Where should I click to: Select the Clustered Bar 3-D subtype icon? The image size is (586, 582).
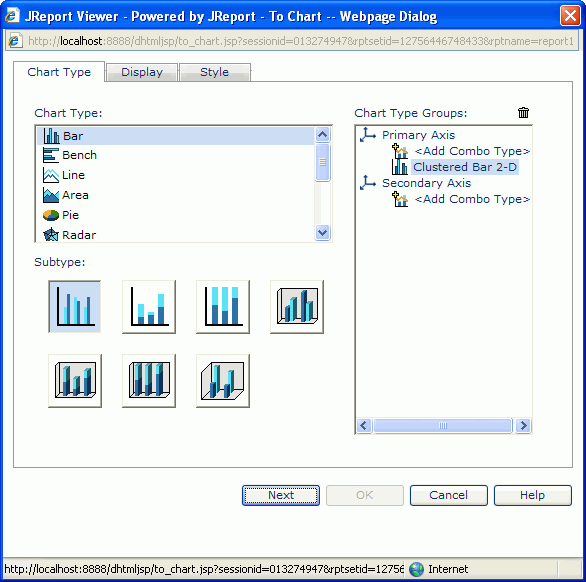tap(297, 307)
